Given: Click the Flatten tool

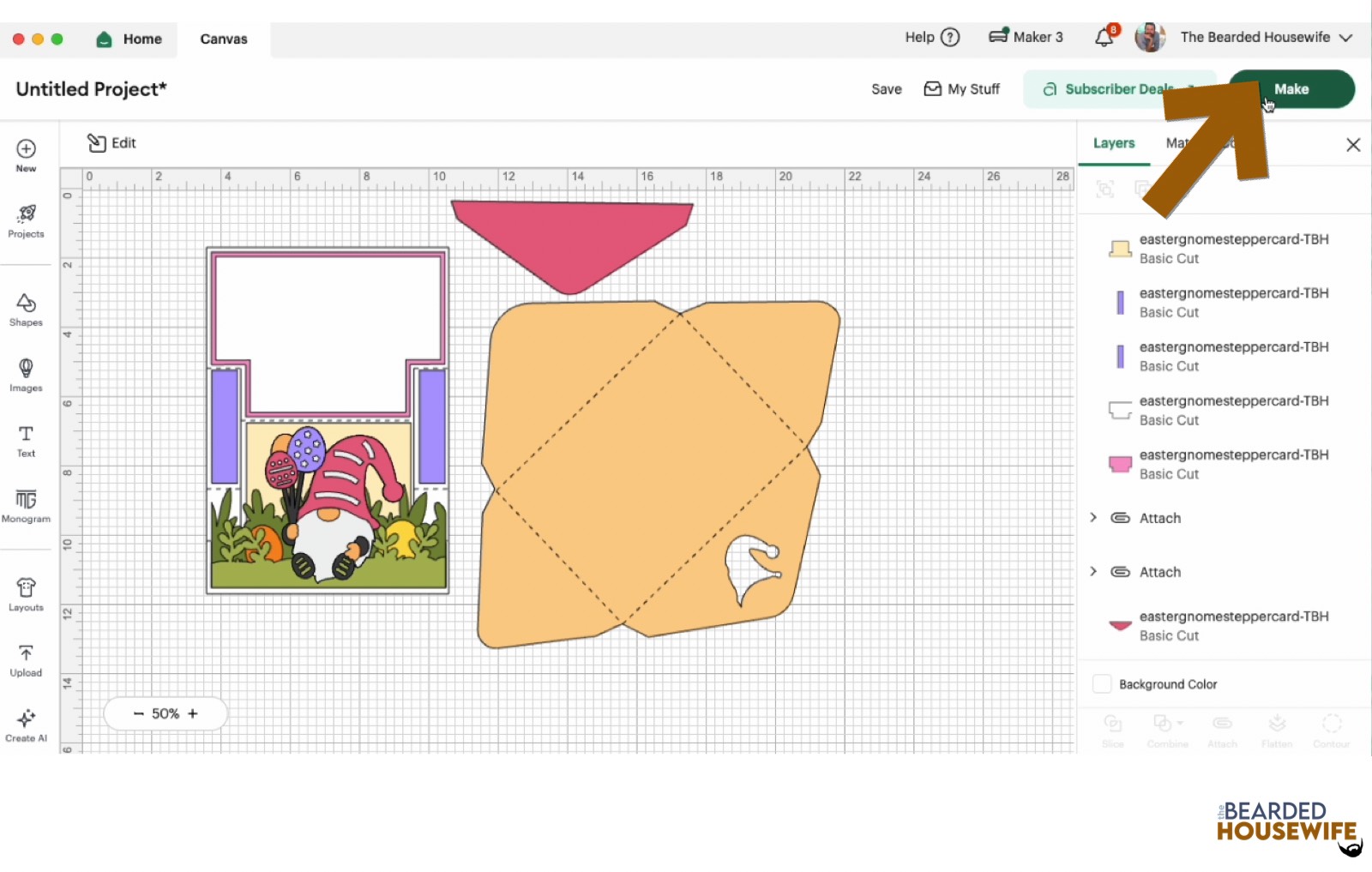Looking at the screenshot, I should coord(1277,731).
